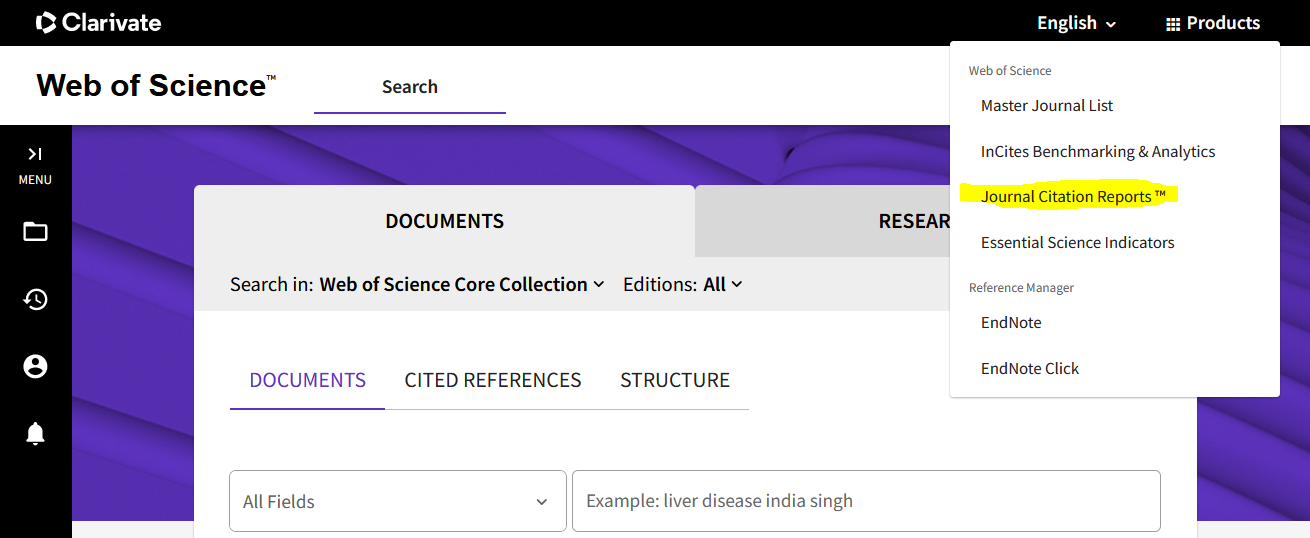1310x538 pixels.
Task: Open the folder icon in sidebar
Action: click(35, 232)
